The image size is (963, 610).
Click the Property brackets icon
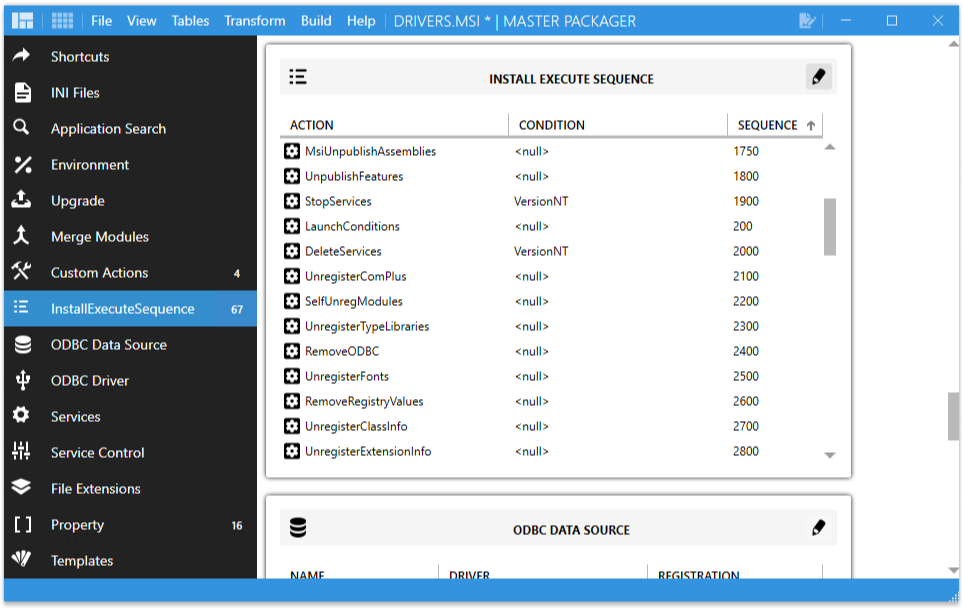point(23,524)
